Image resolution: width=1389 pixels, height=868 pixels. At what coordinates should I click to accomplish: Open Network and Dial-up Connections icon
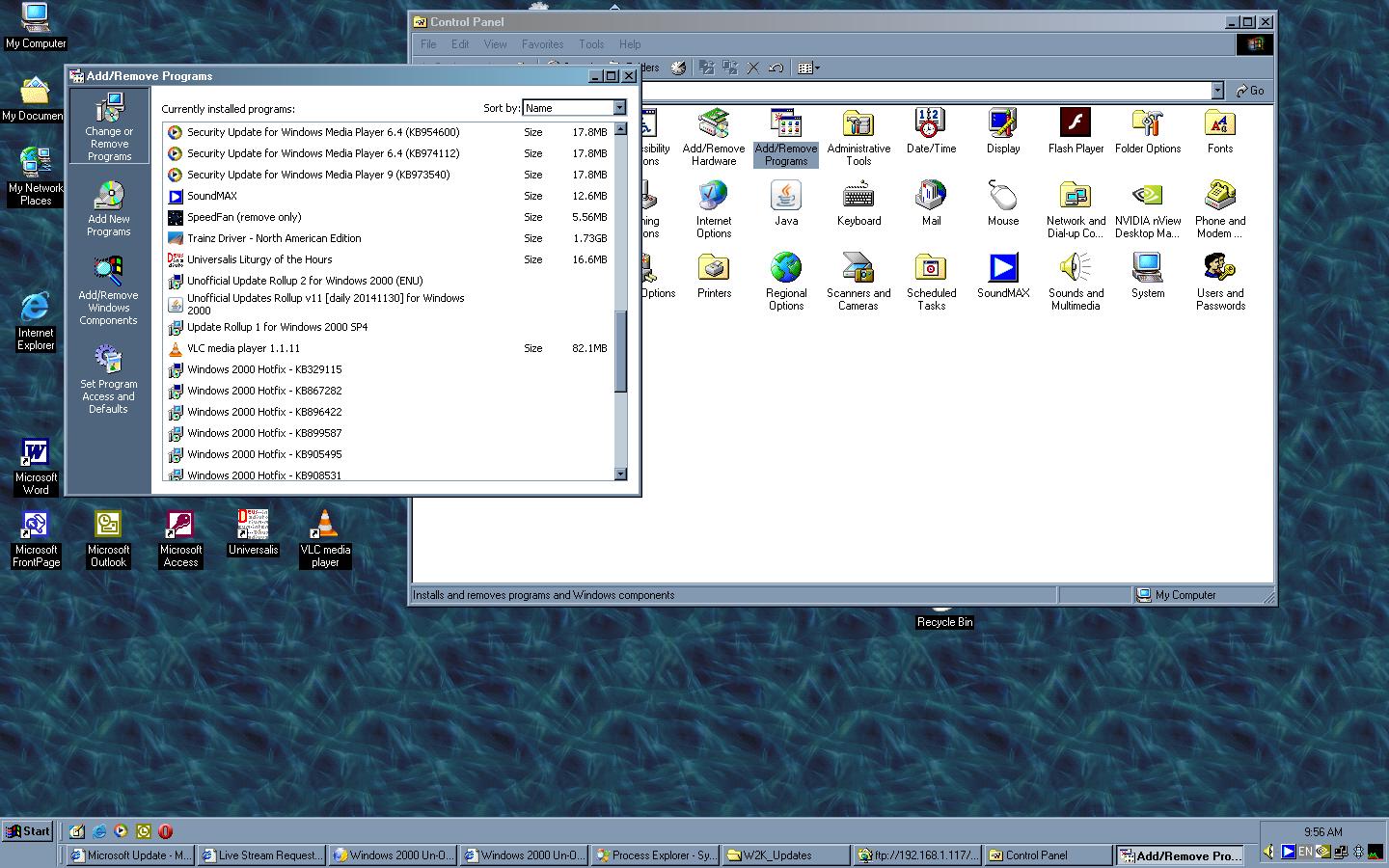pyautogui.click(x=1076, y=209)
